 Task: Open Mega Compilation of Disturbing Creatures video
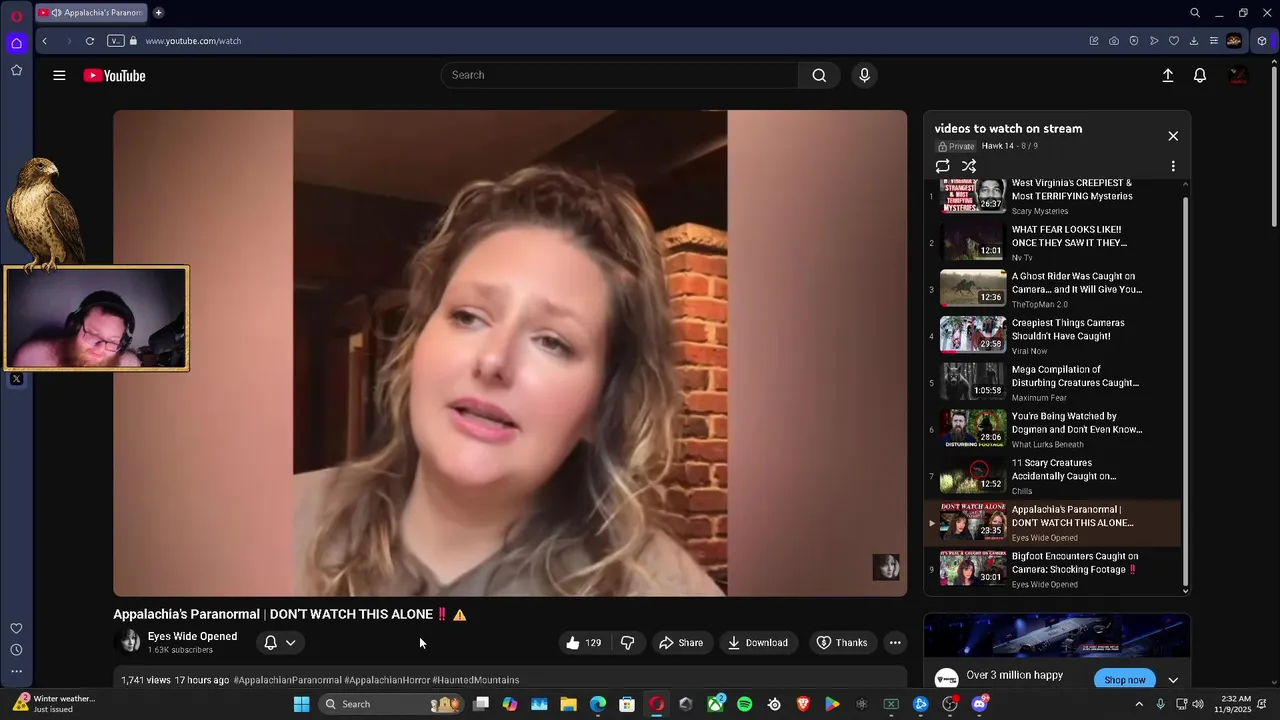pyautogui.click(x=1052, y=383)
